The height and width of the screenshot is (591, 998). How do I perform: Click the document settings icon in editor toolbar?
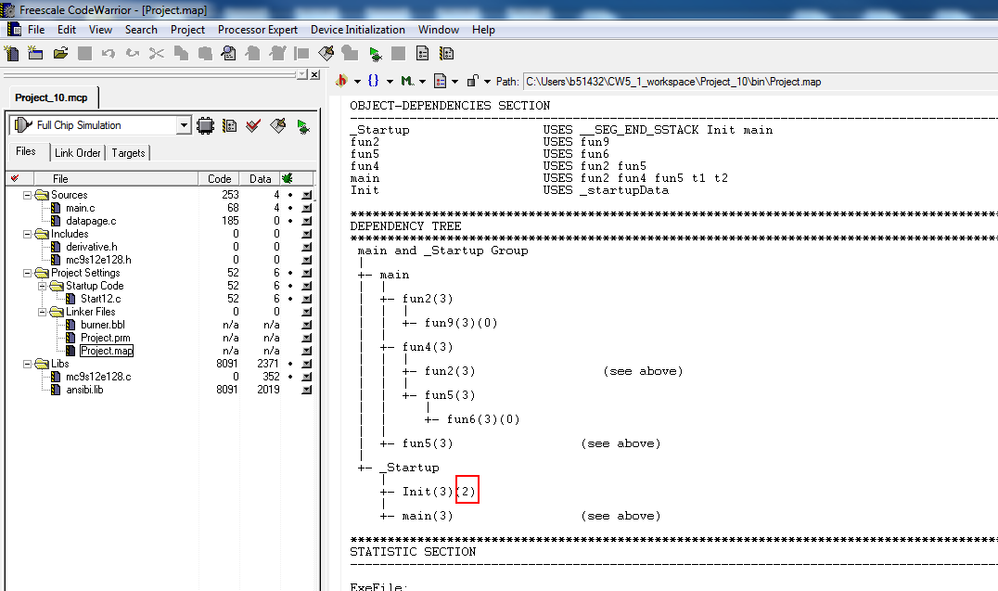tap(440, 81)
